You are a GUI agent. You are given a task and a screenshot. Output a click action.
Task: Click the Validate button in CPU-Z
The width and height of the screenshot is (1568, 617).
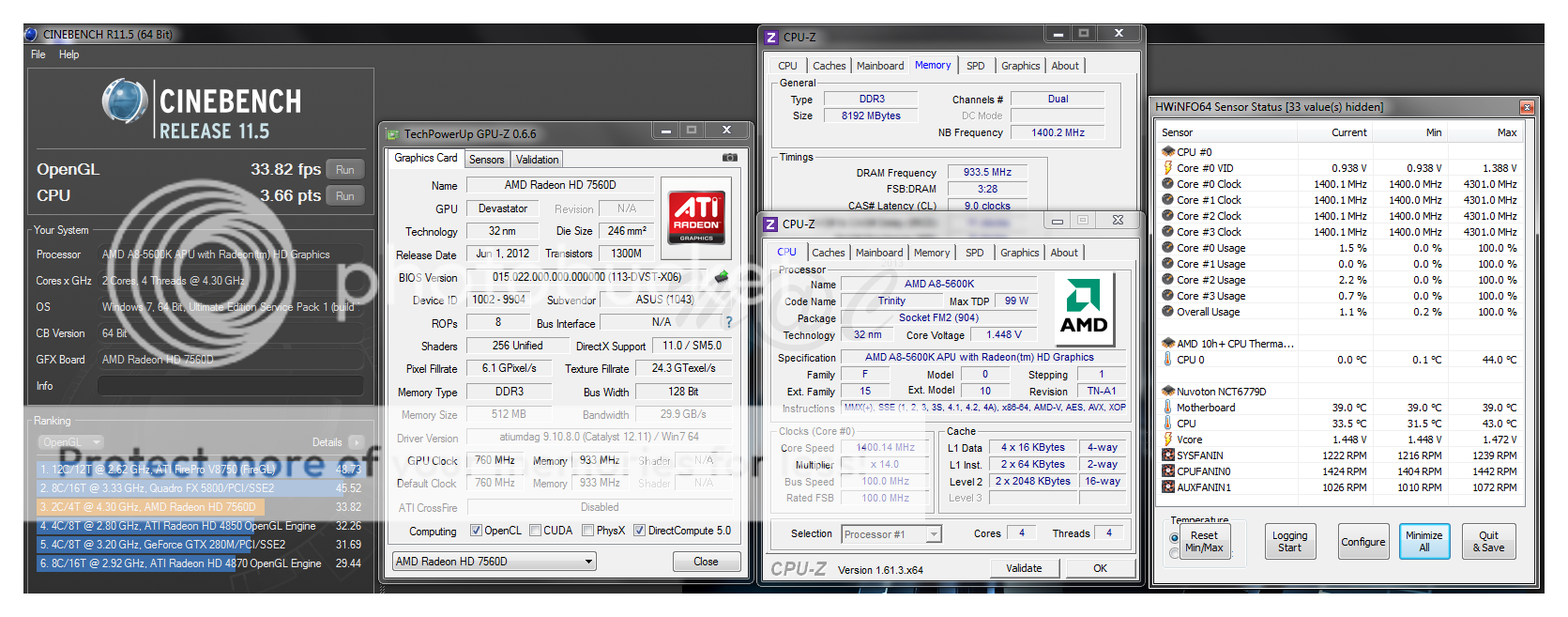pyautogui.click(x=1024, y=568)
